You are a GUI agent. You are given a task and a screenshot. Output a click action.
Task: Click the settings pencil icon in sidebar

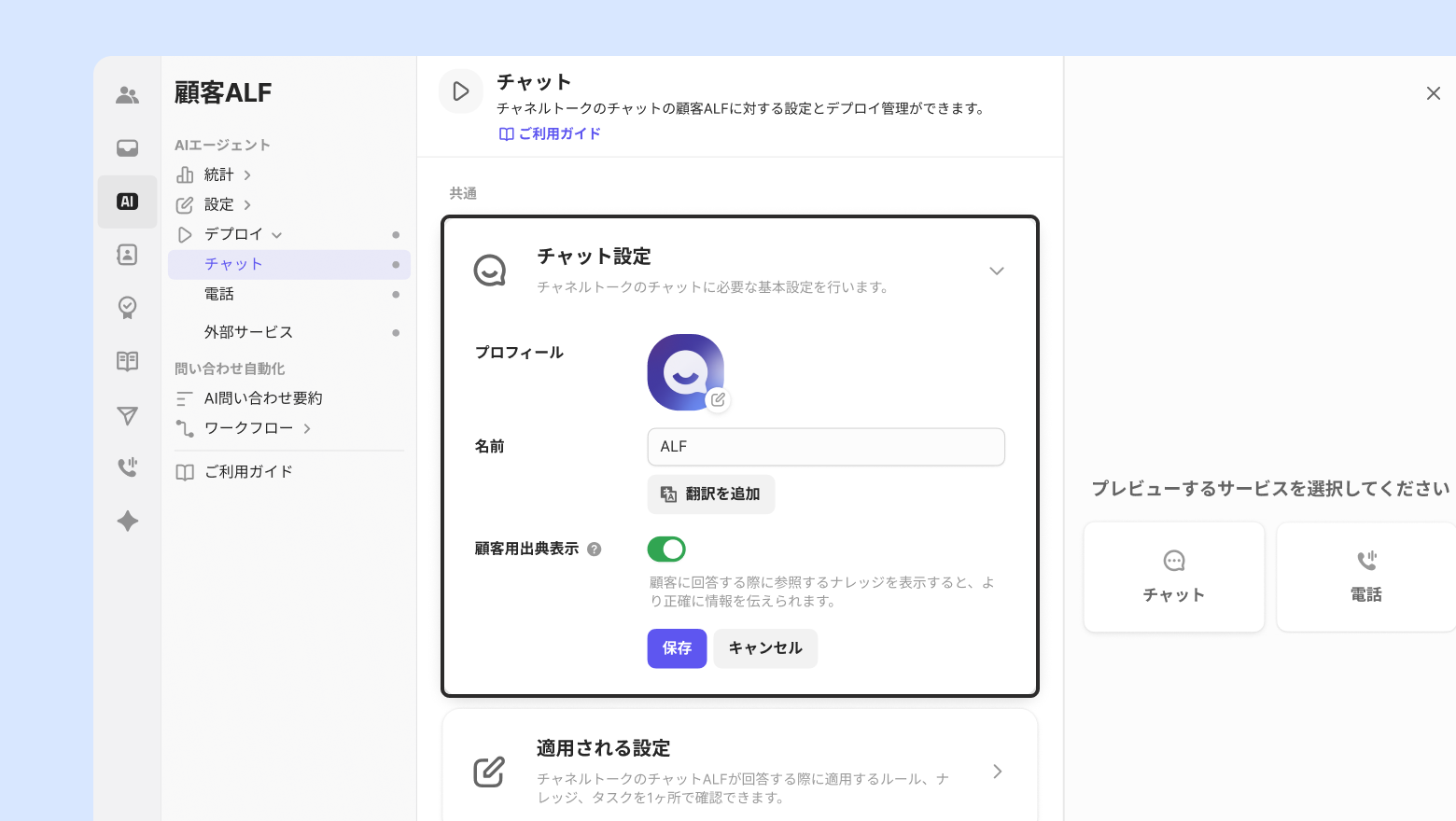click(x=185, y=204)
